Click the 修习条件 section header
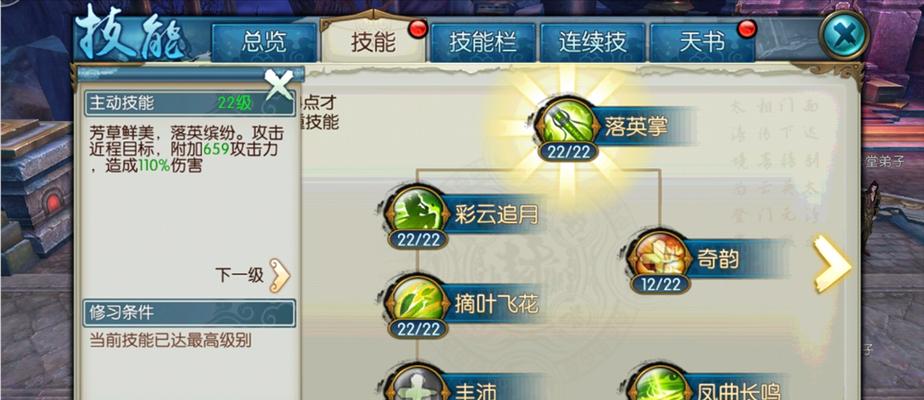Image resolution: width=924 pixels, height=400 pixels. (x=189, y=313)
